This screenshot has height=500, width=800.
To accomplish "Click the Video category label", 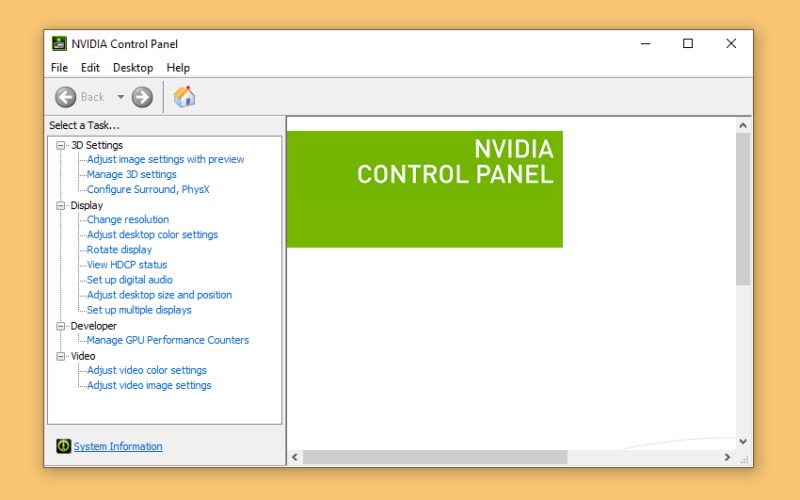I will click(83, 356).
